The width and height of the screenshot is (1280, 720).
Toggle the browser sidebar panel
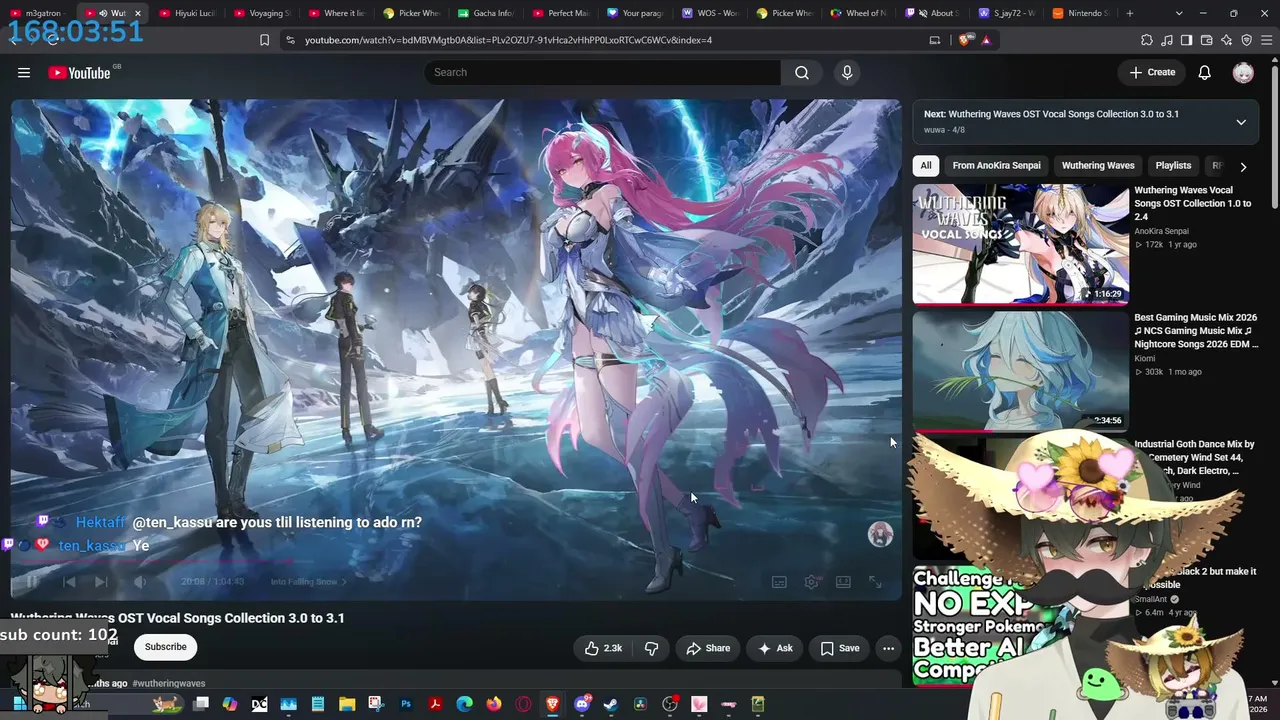point(1187,40)
